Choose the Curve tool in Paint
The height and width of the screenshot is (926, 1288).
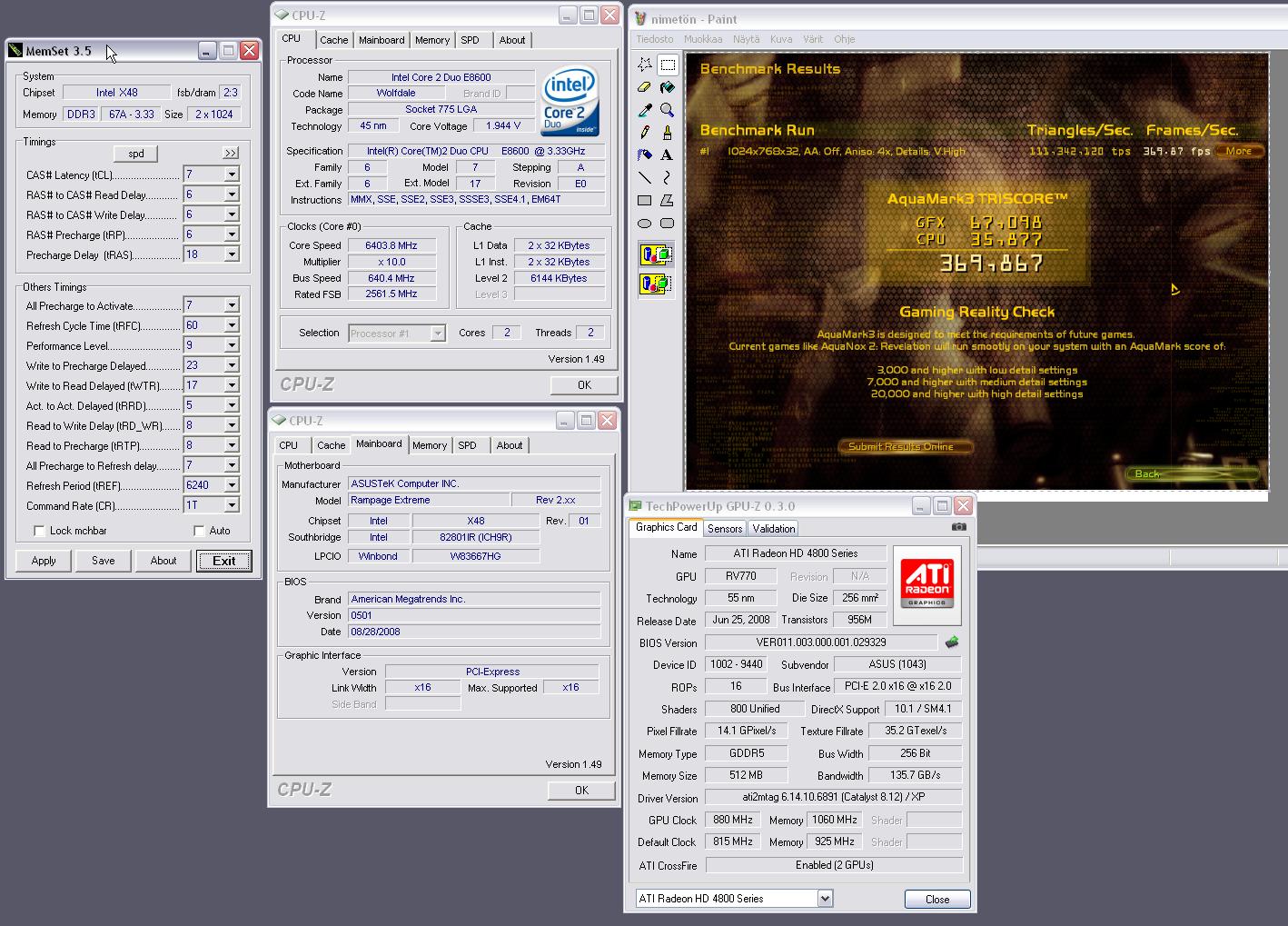668,178
